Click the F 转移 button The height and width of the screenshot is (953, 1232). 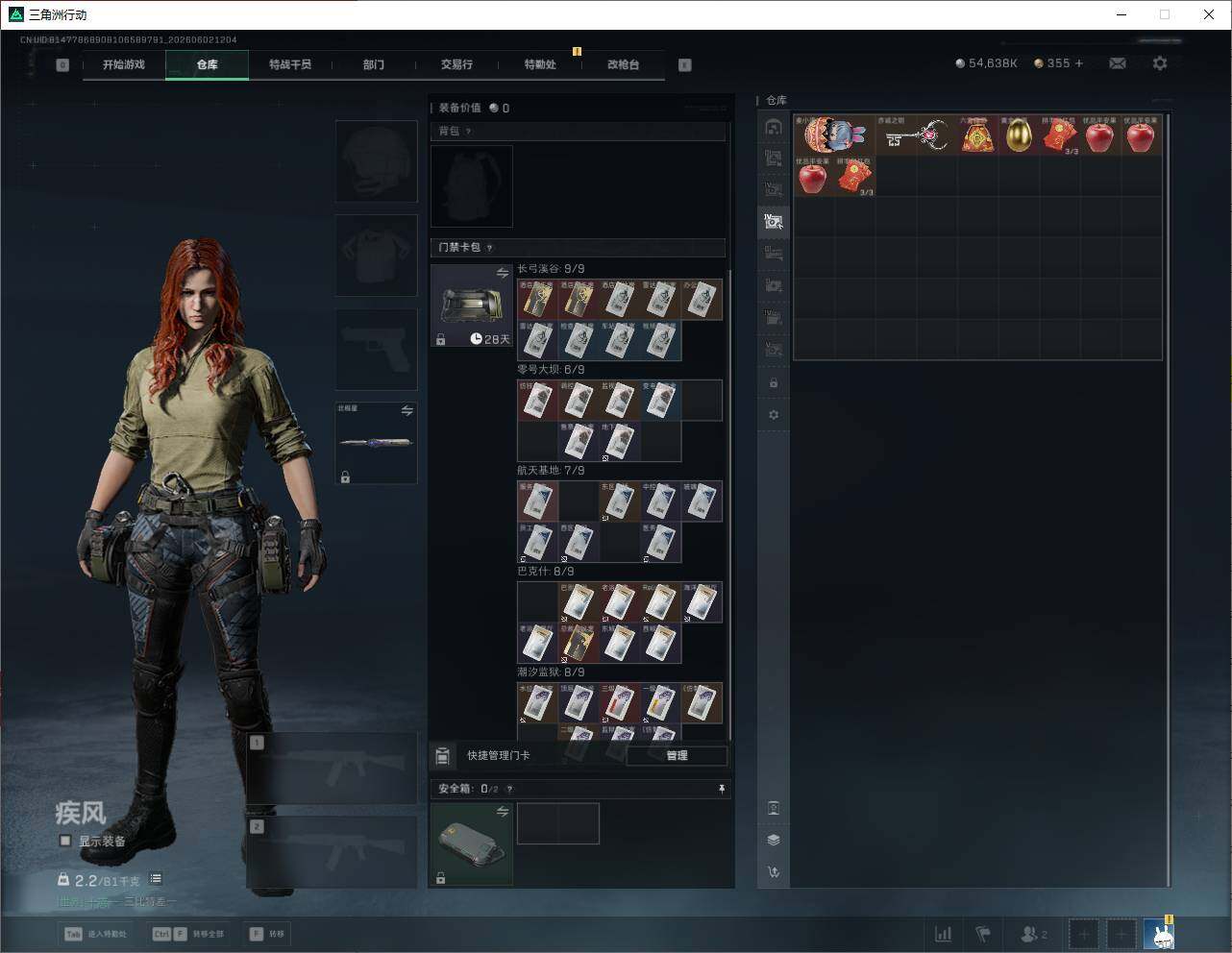pos(266,934)
